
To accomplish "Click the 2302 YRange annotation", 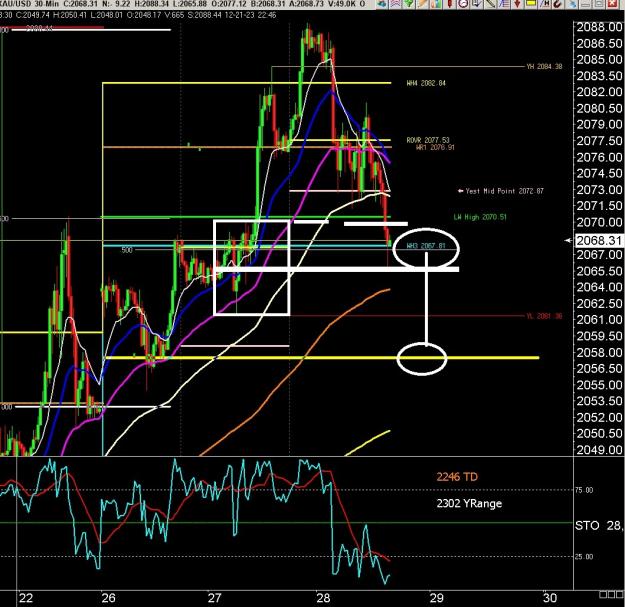I will tap(469, 503).
